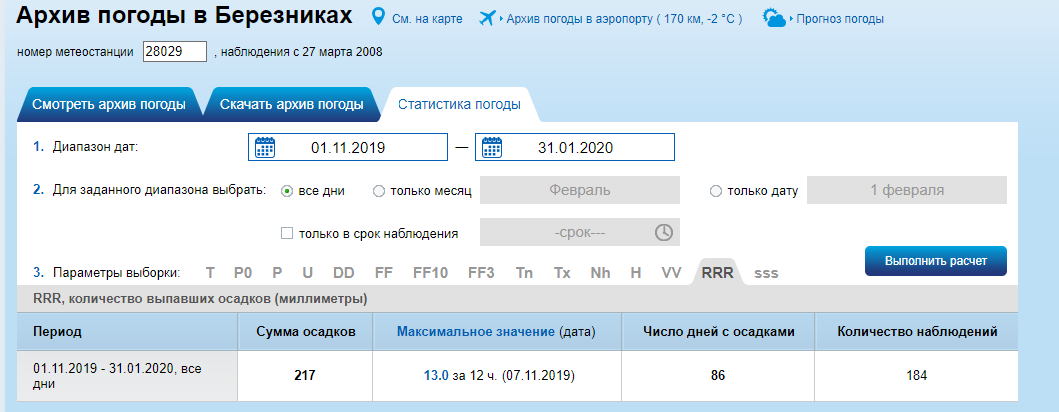Open the Февраль month dropdown

[x=580, y=190]
